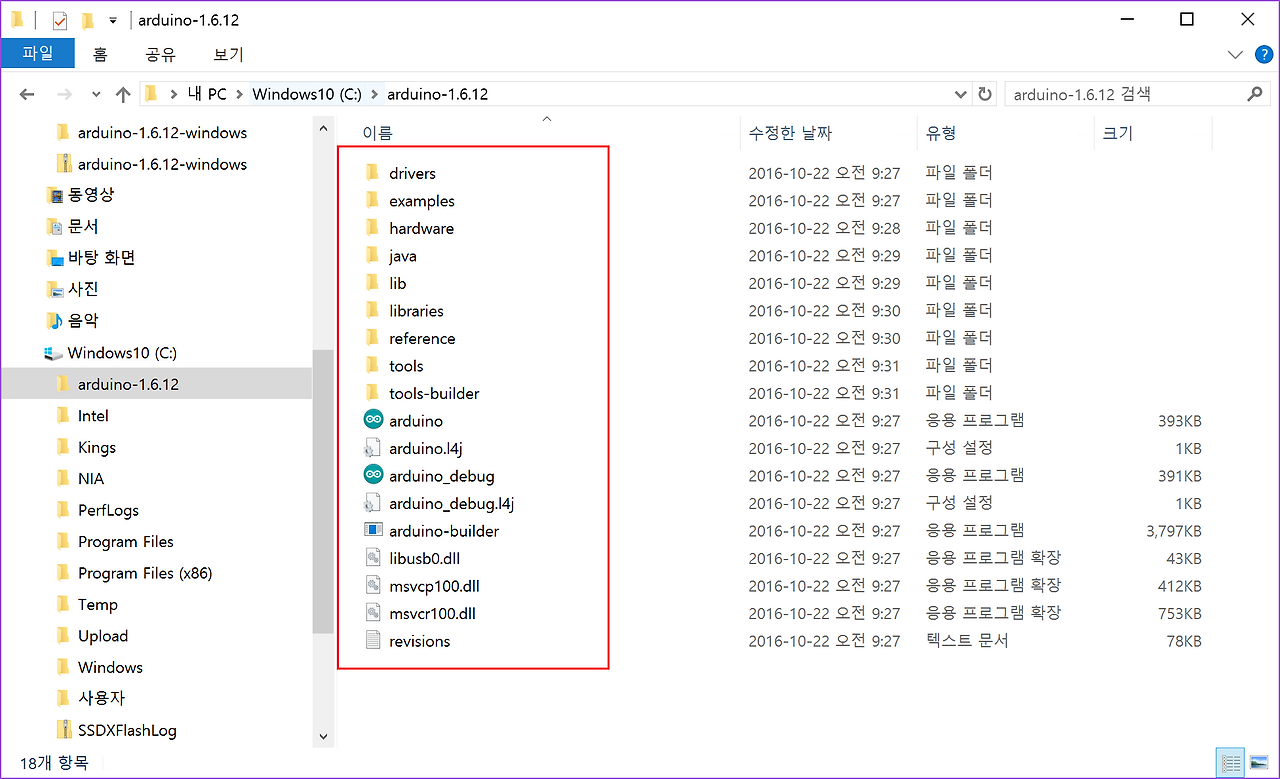The image size is (1280, 779).
Task: Click the Back navigation arrow
Action: pyautogui.click(x=27, y=94)
